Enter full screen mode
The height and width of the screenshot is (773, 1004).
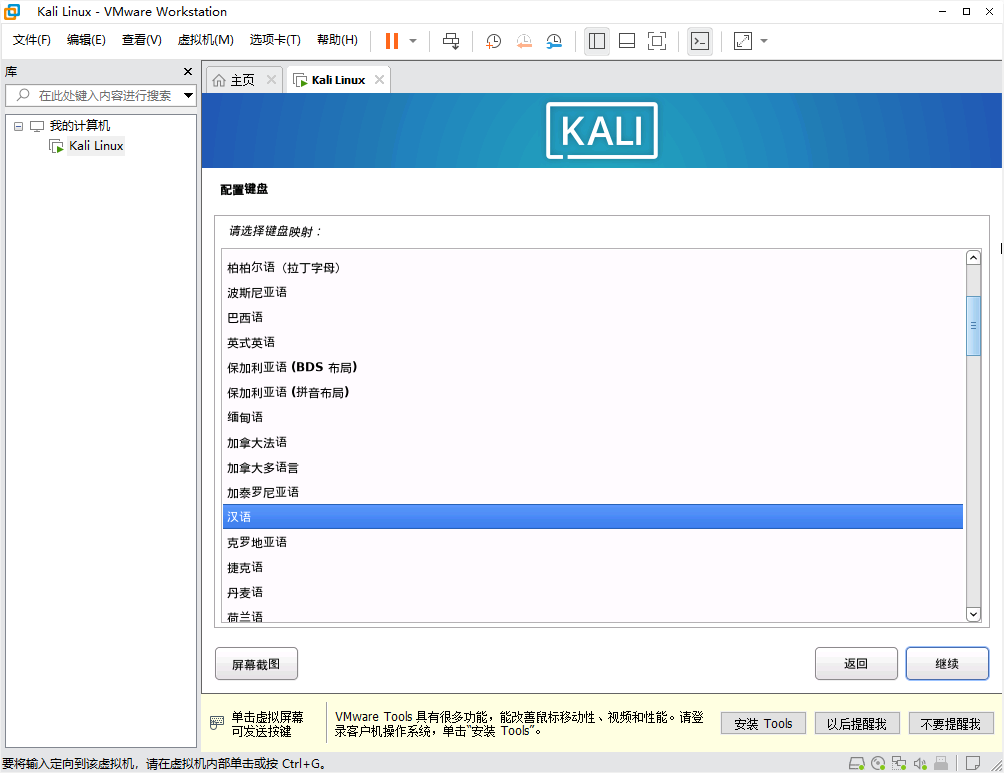tap(657, 41)
